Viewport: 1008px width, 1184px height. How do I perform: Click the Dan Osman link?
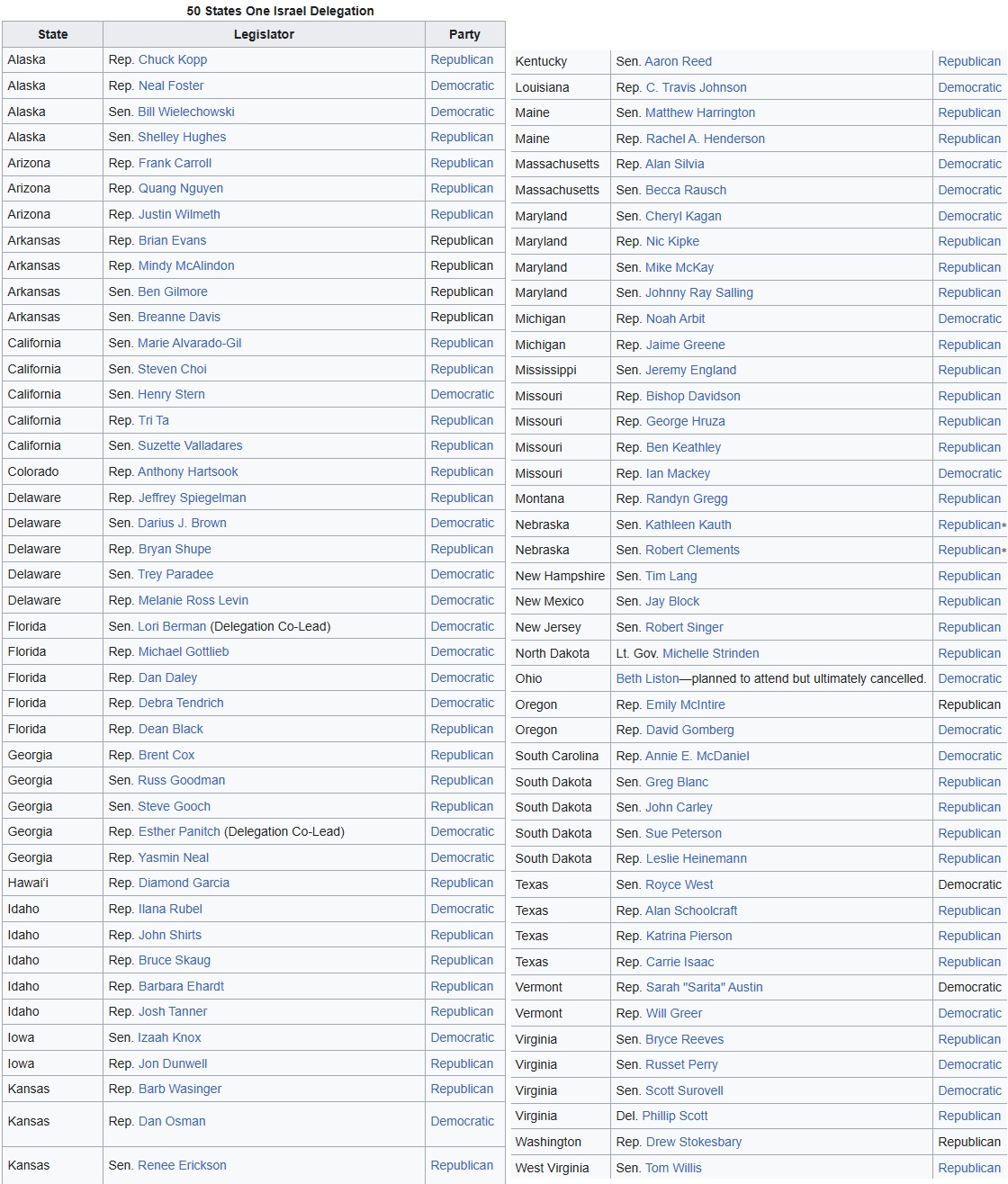172,1121
